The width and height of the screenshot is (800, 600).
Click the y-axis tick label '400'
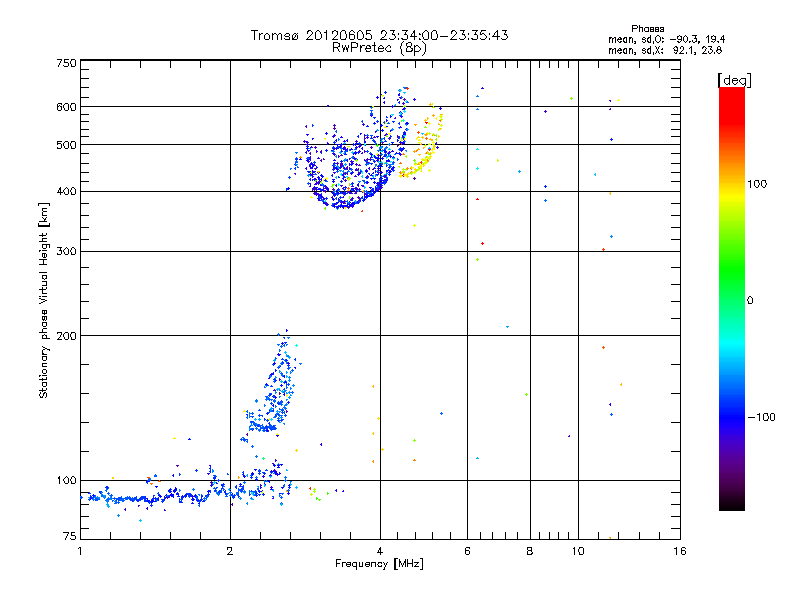66,192
